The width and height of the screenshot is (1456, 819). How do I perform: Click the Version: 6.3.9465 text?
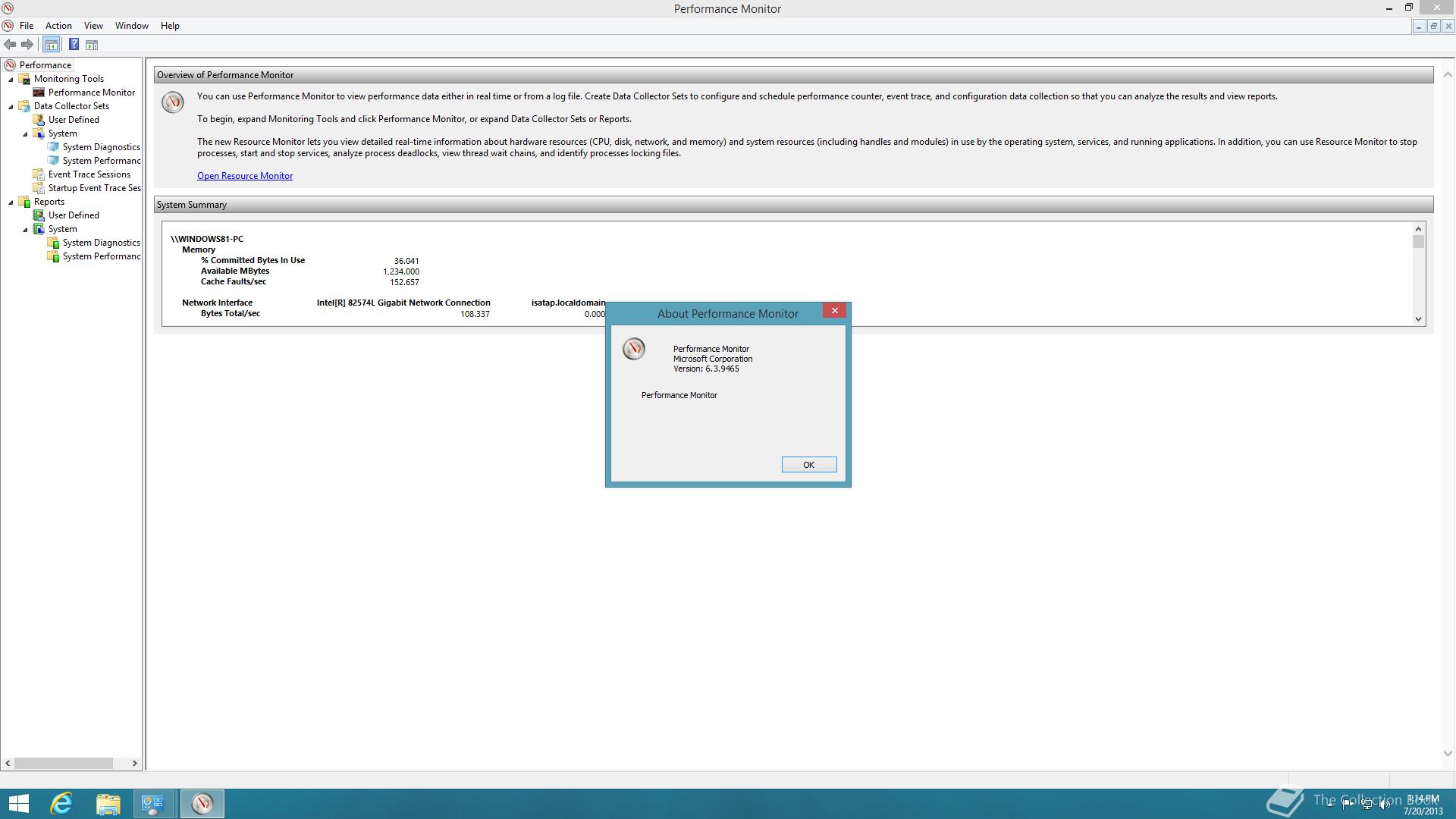706,369
